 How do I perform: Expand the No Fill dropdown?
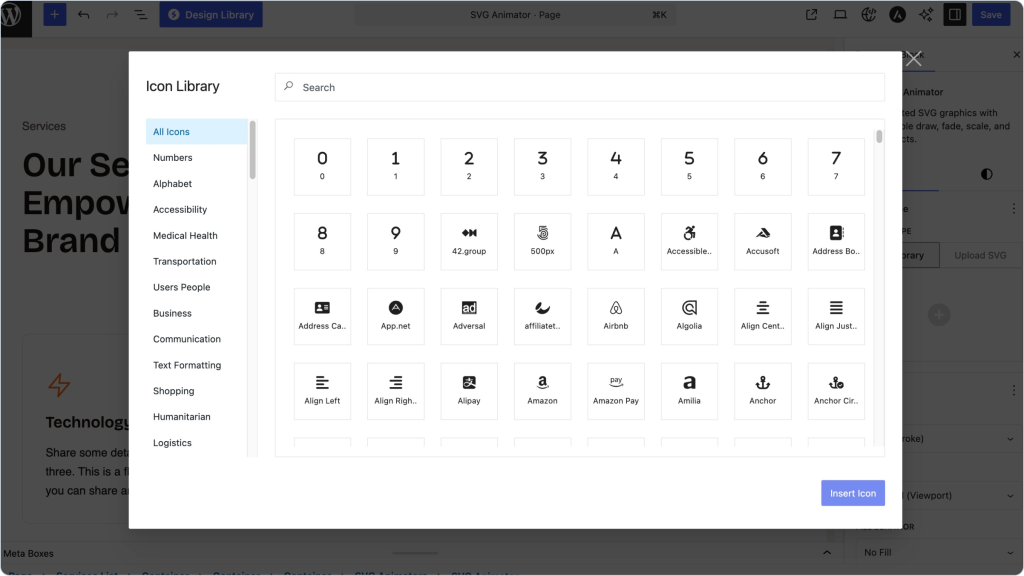(x=938, y=552)
